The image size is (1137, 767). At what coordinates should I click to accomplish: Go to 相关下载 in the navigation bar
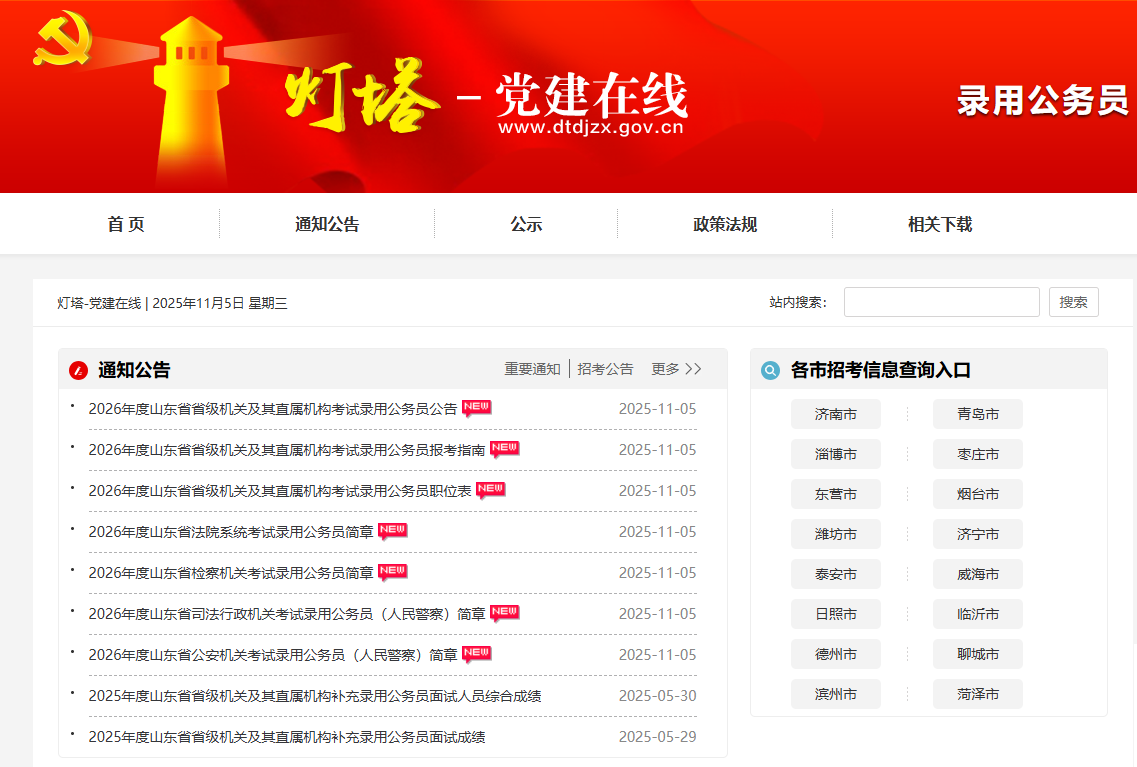(x=940, y=225)
